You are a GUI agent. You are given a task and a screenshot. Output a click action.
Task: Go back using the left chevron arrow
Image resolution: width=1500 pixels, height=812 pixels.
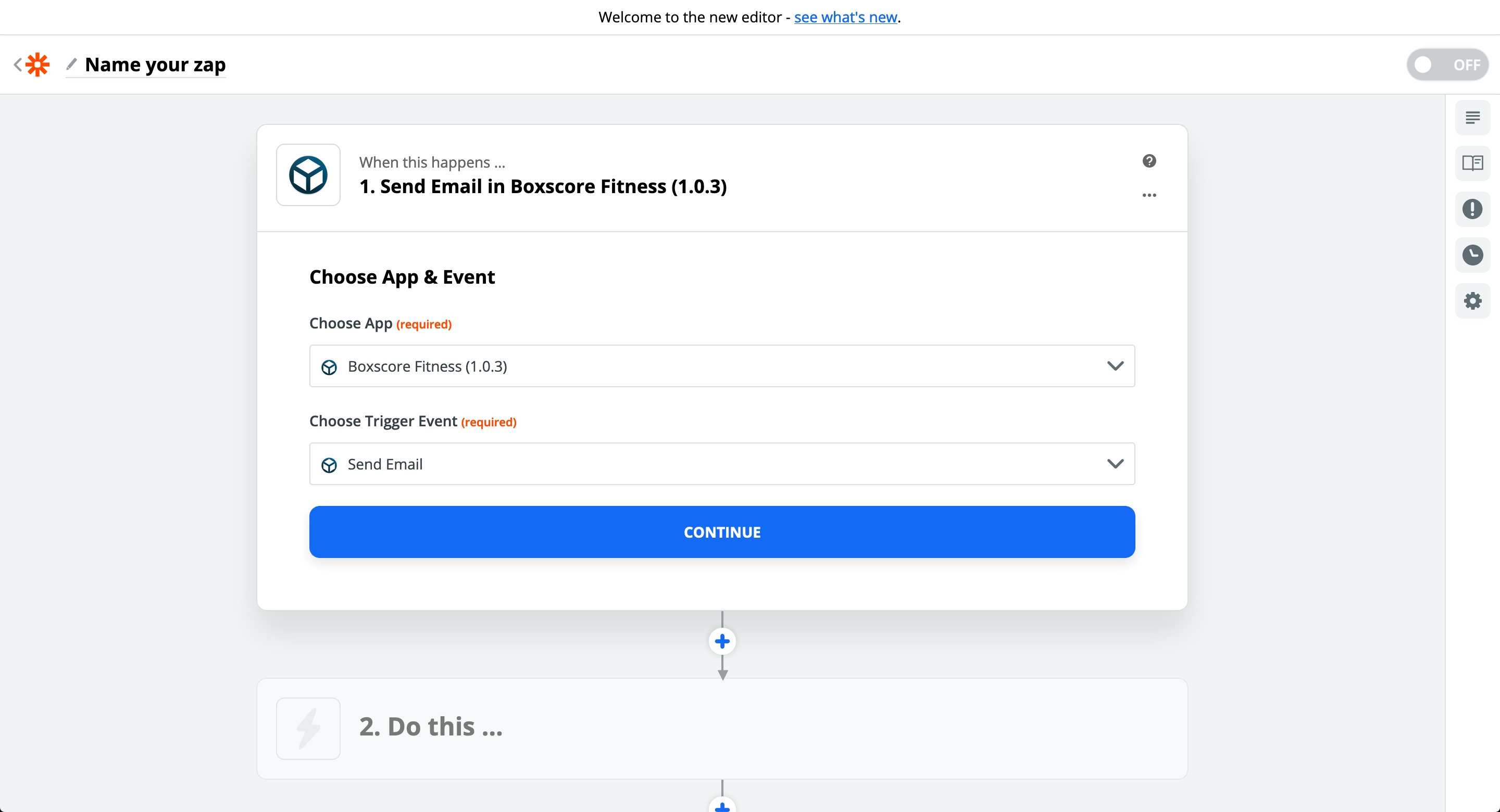click(x=18, y=65)
